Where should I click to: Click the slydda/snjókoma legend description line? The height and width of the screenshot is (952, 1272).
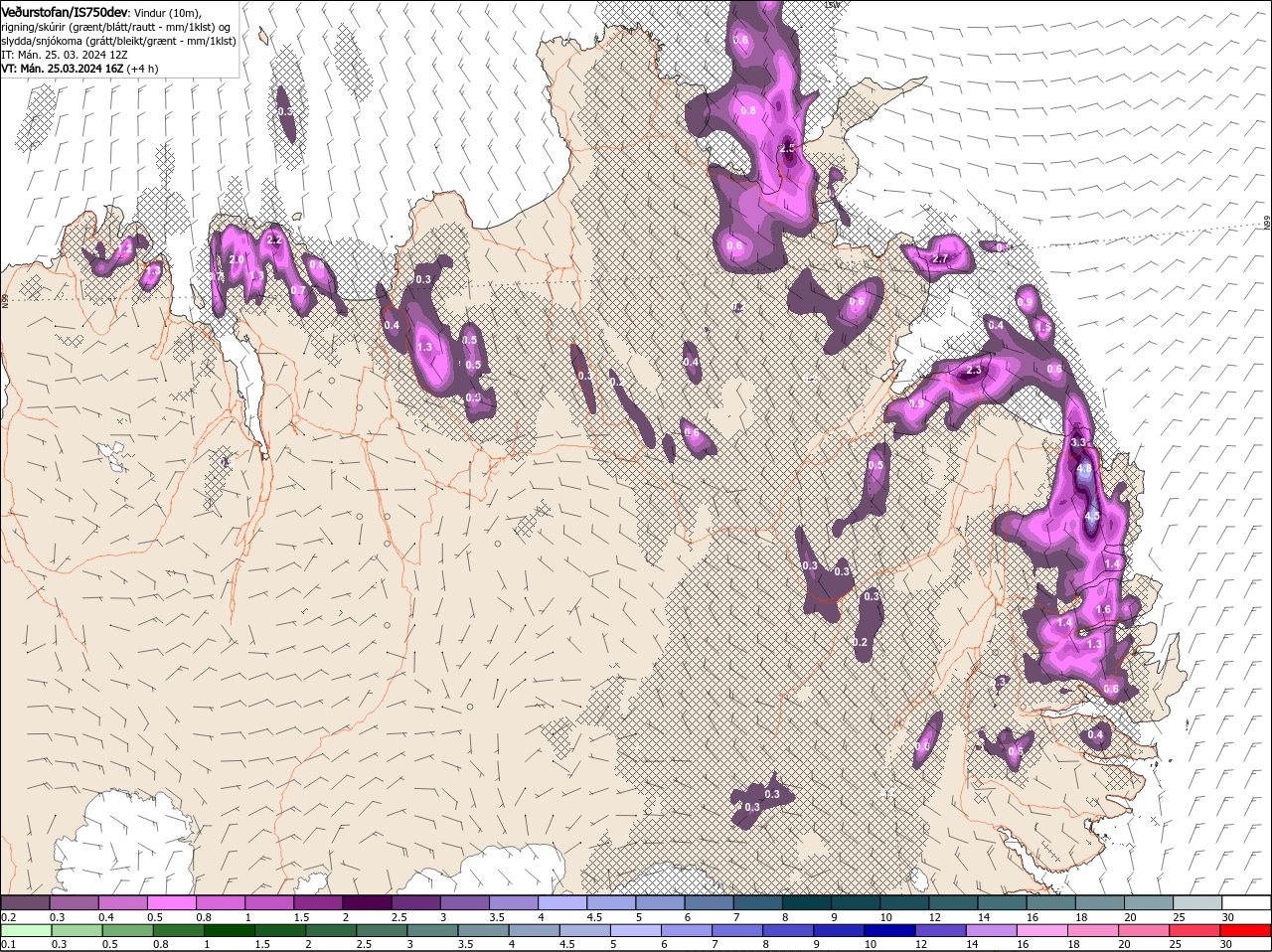point(118,41)
